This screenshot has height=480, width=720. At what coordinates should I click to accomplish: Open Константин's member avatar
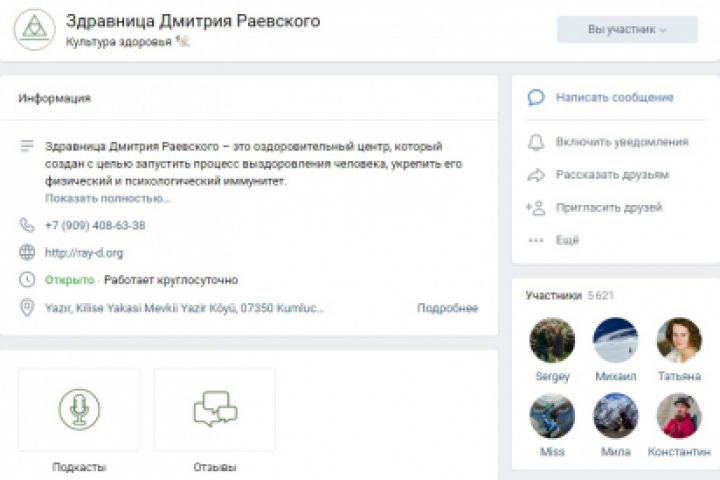pos(679,416)
